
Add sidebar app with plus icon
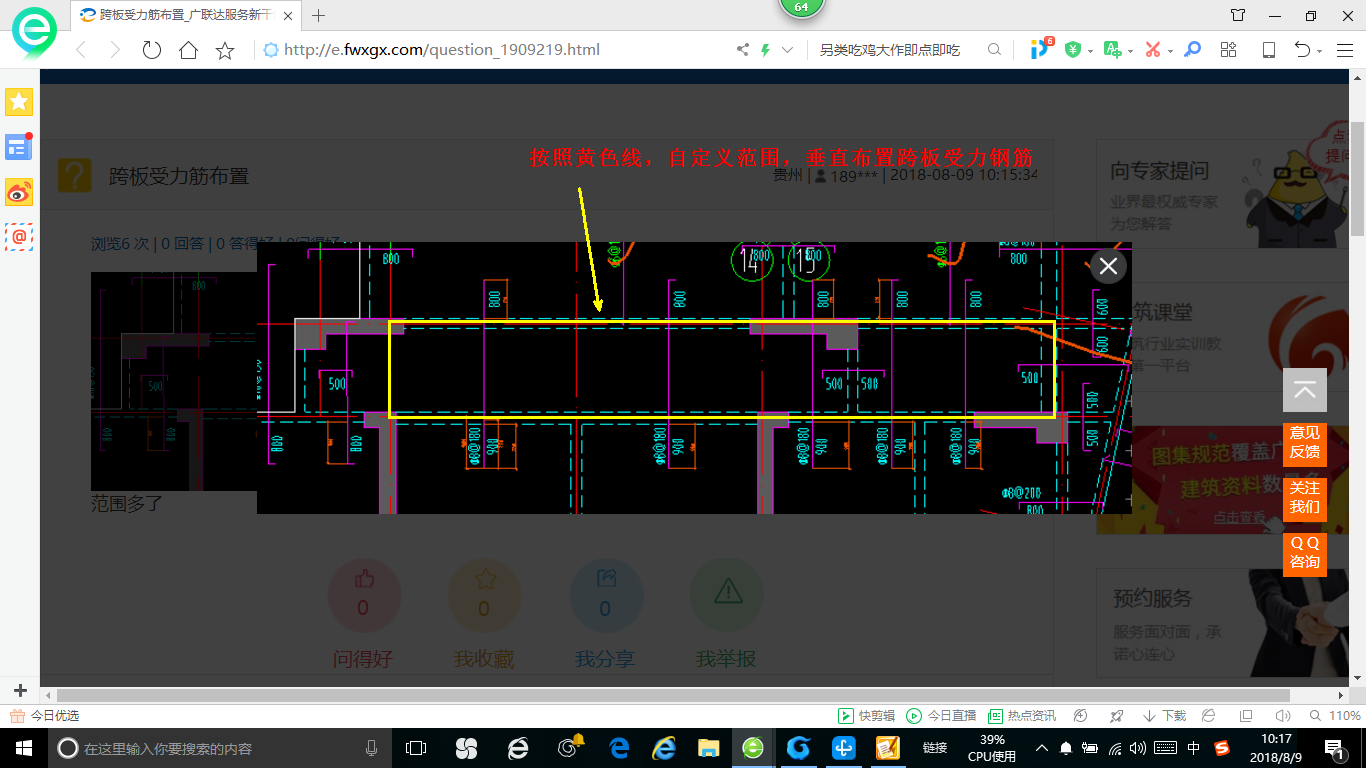(20, 690)
